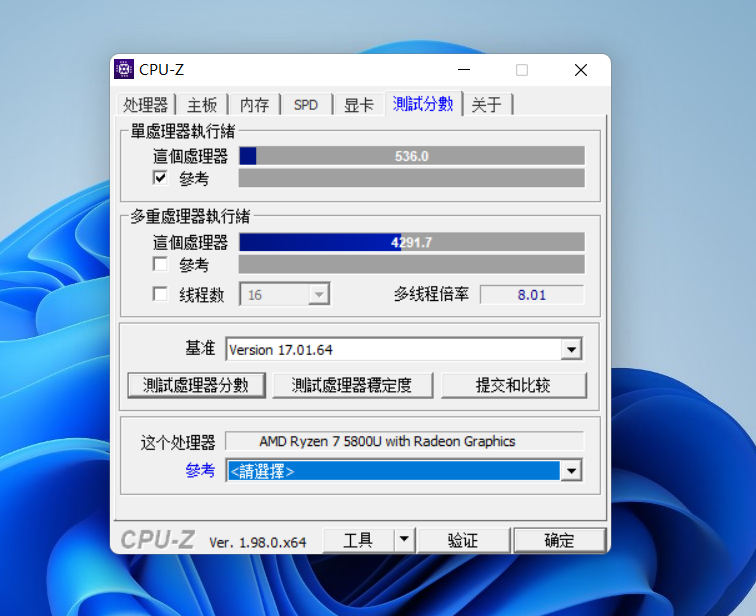The height and width of the screenshot is (616, 756).
Task: Click the single-thread score bar 536.0
Action: pyautogui.click(x=412, y=156)
